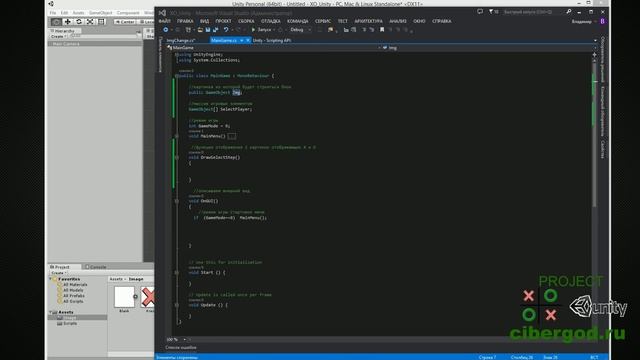Switch to Unity Hierarchy tab

[x=64, y=31]
